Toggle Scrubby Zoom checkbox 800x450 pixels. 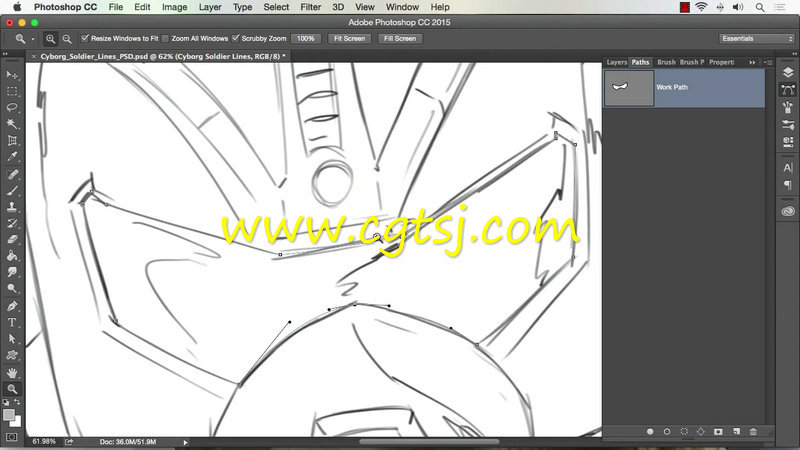click(x=235, y=38)
